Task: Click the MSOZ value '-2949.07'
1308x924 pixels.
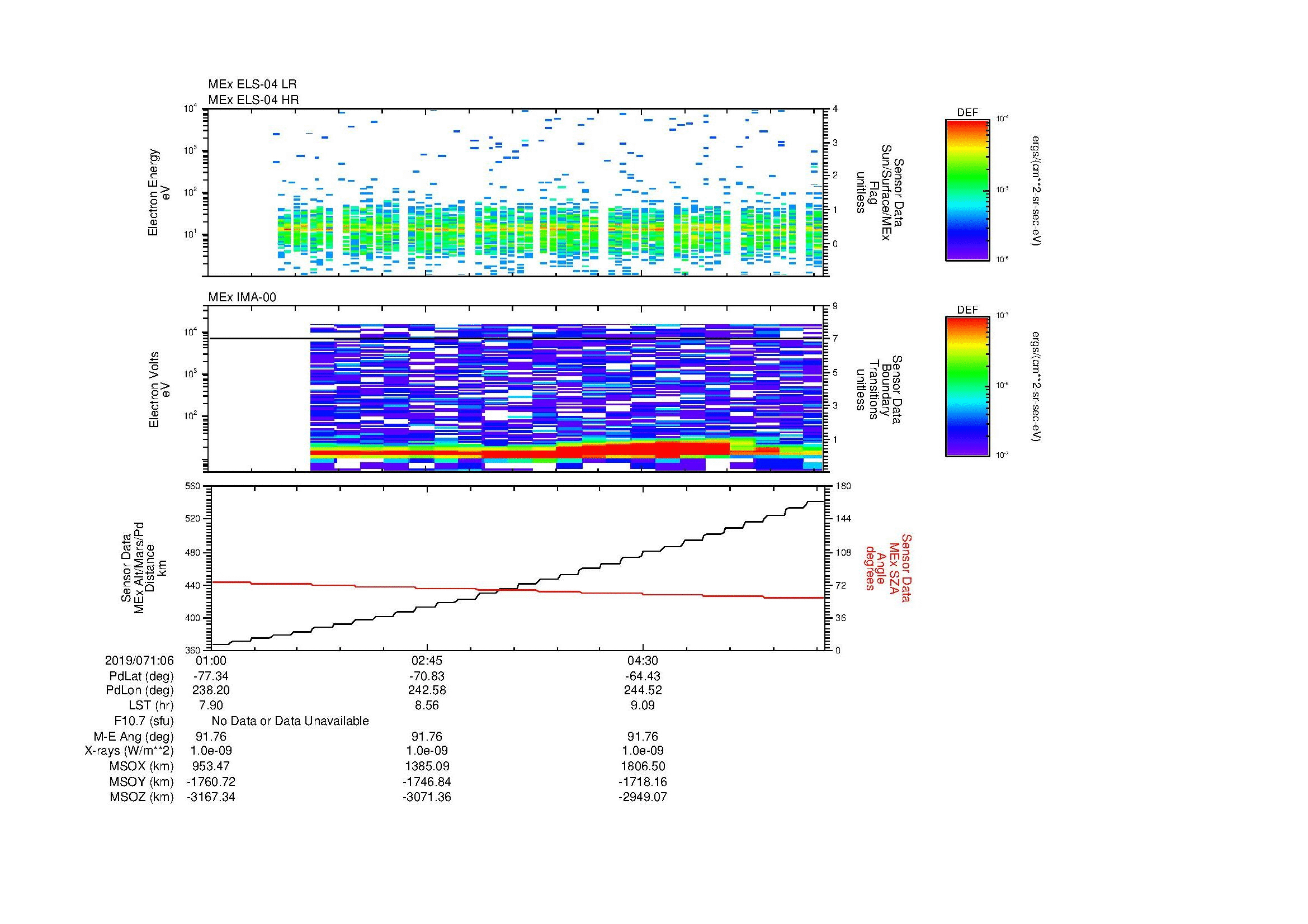Action: point(643,797)
